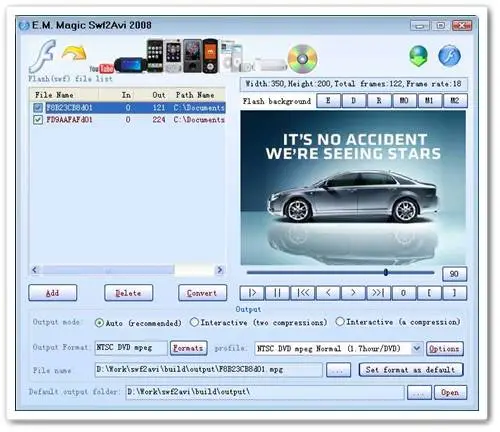
Task: Choose the PSP device icon
Action: [x=131, y=65]
